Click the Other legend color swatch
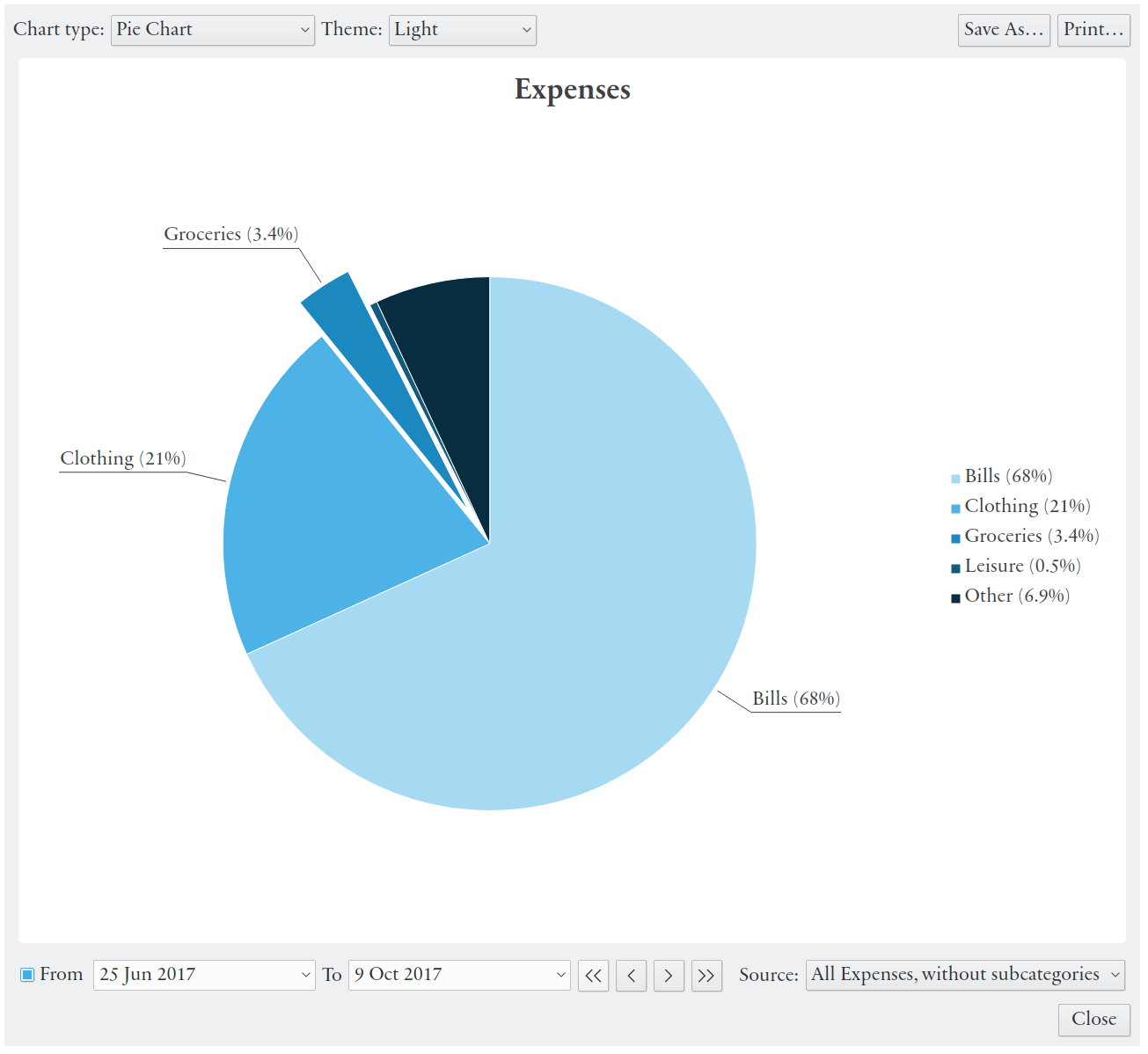Screen dimensions: 1148x1054 tap(955, 598)
